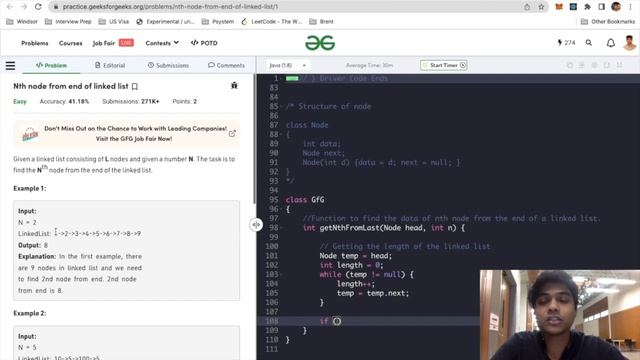Open the site search magnifier
Screen dimensions: 640x360
(x=589, y=42)
